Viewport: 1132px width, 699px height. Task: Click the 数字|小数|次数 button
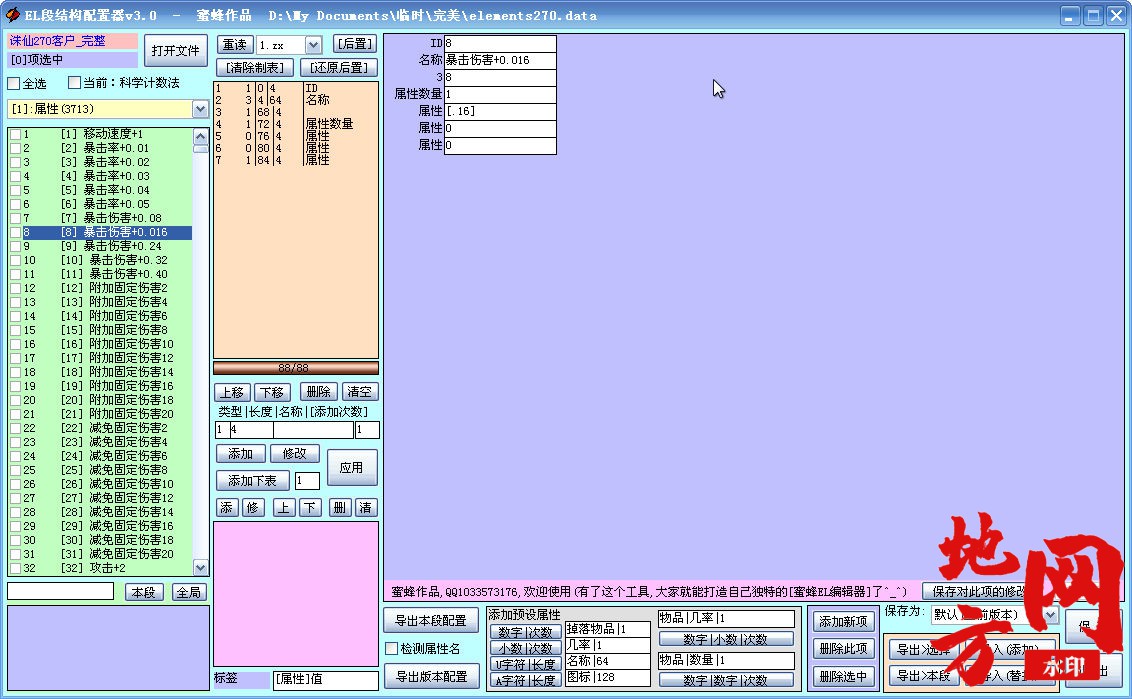click(x=726, y=639)
